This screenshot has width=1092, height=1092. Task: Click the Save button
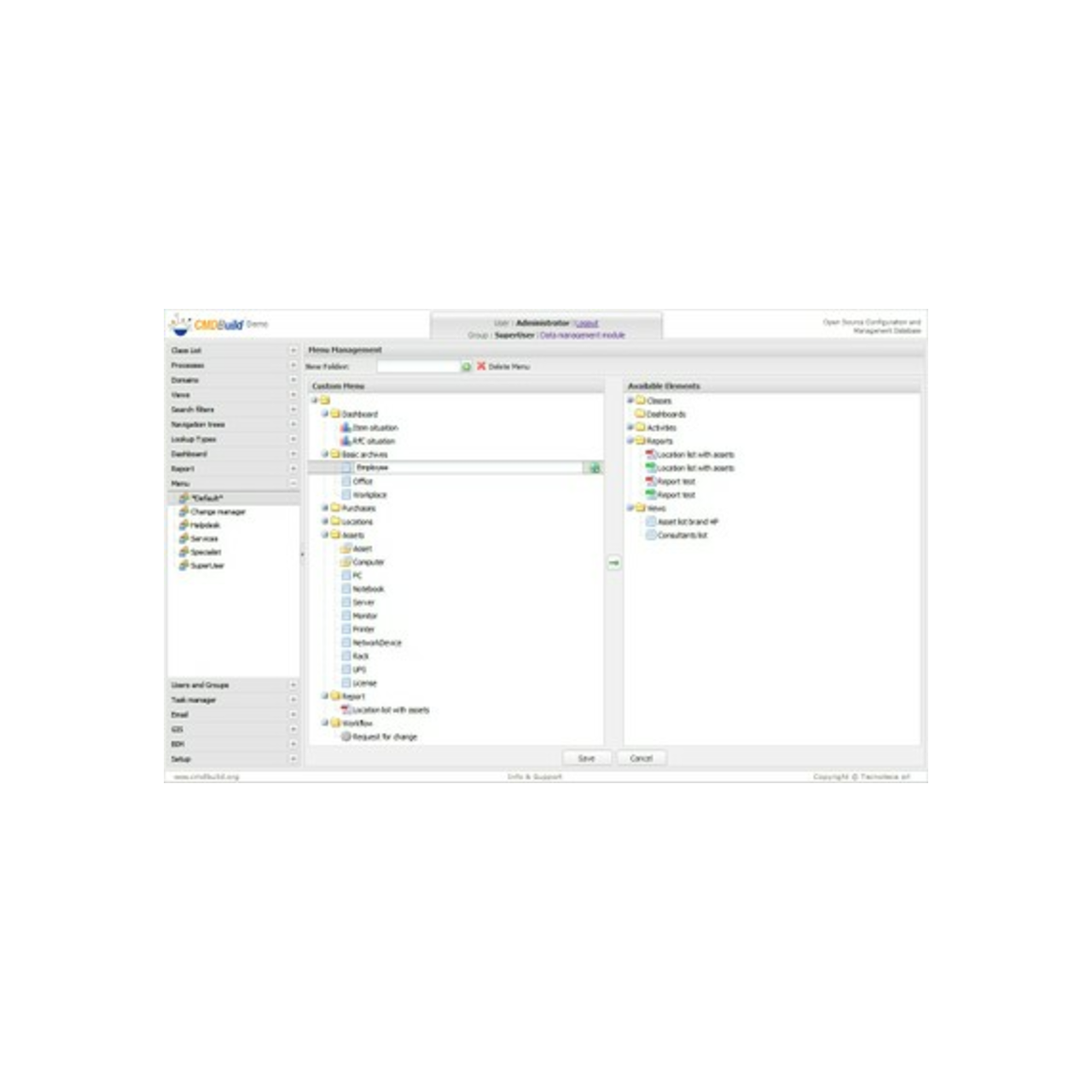(587, 758)
